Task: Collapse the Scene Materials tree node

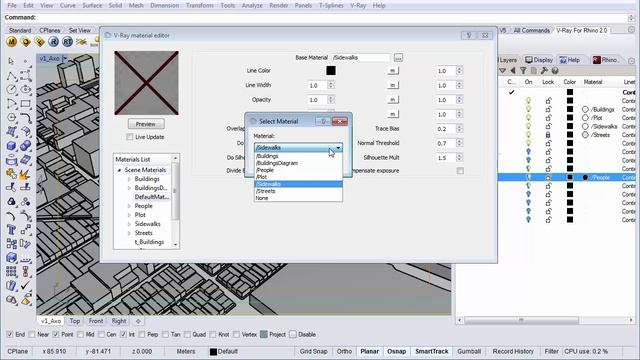Action: coord(119,170)
